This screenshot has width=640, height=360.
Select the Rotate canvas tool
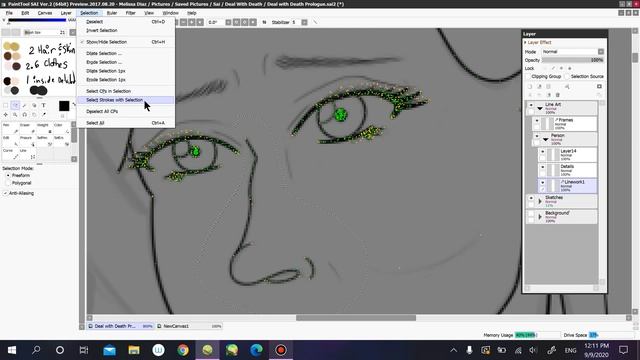pyautogui.click(x=24, y=115)
